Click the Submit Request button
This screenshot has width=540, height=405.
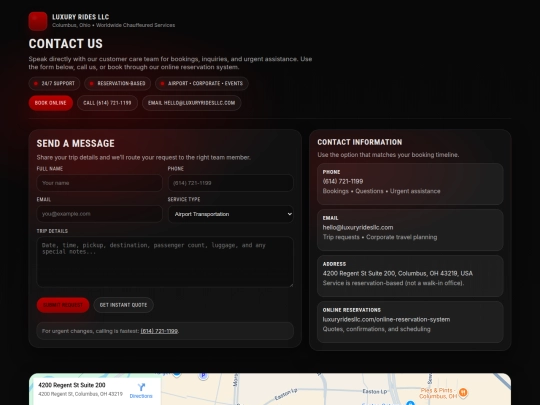(63, 305)
